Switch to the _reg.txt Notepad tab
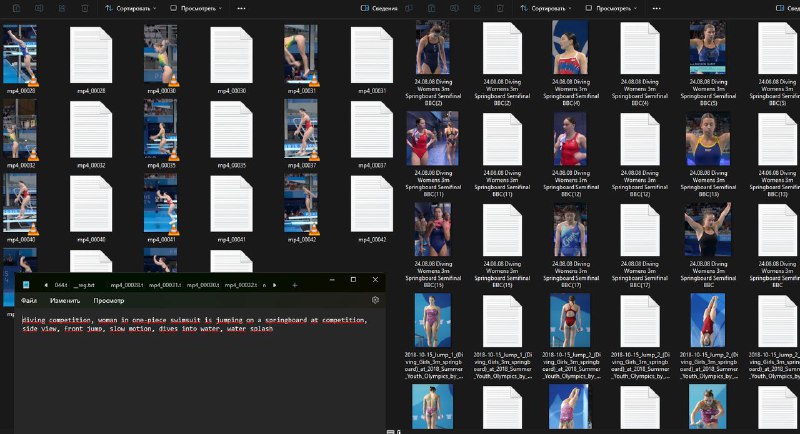Screen dimensions: 800x434 click(85, 285)
